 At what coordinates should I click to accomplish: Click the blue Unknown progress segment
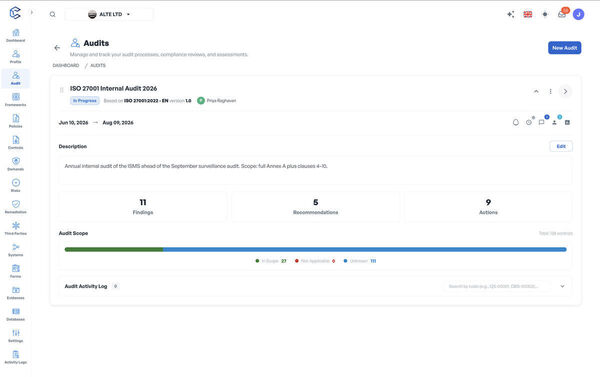[x=365, y=250]
